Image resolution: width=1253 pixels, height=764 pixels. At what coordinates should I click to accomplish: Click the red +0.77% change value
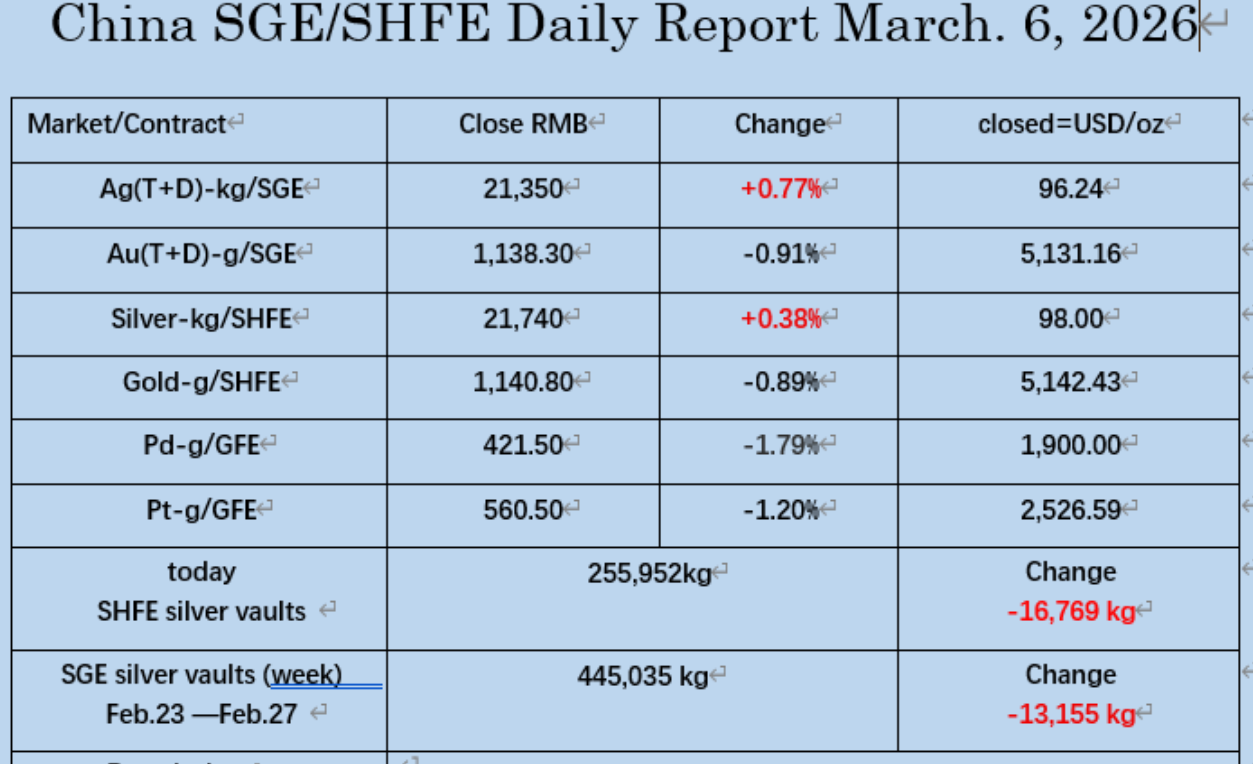pos(780,188)
